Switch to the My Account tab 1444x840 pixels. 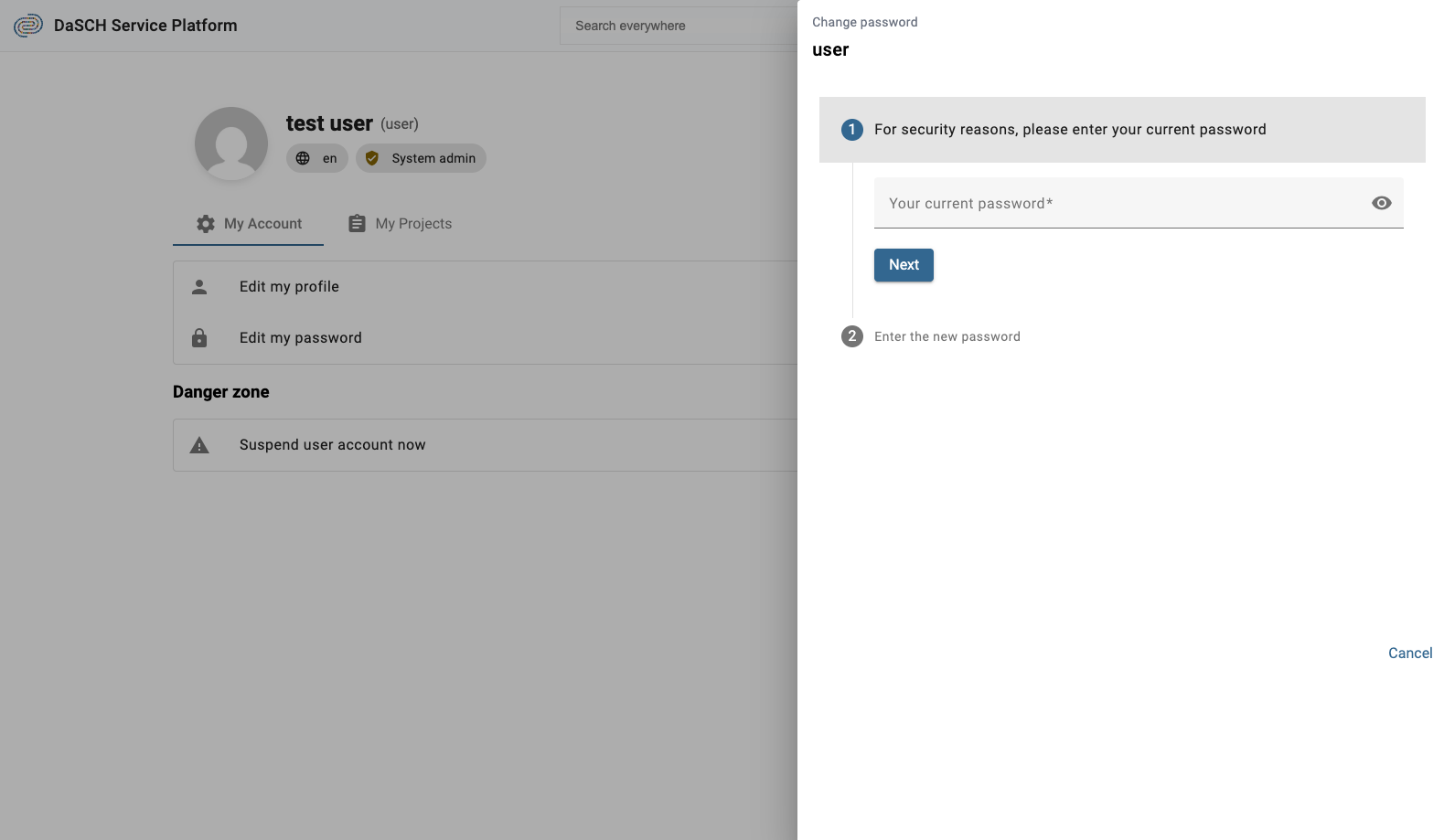pos(249,224)
